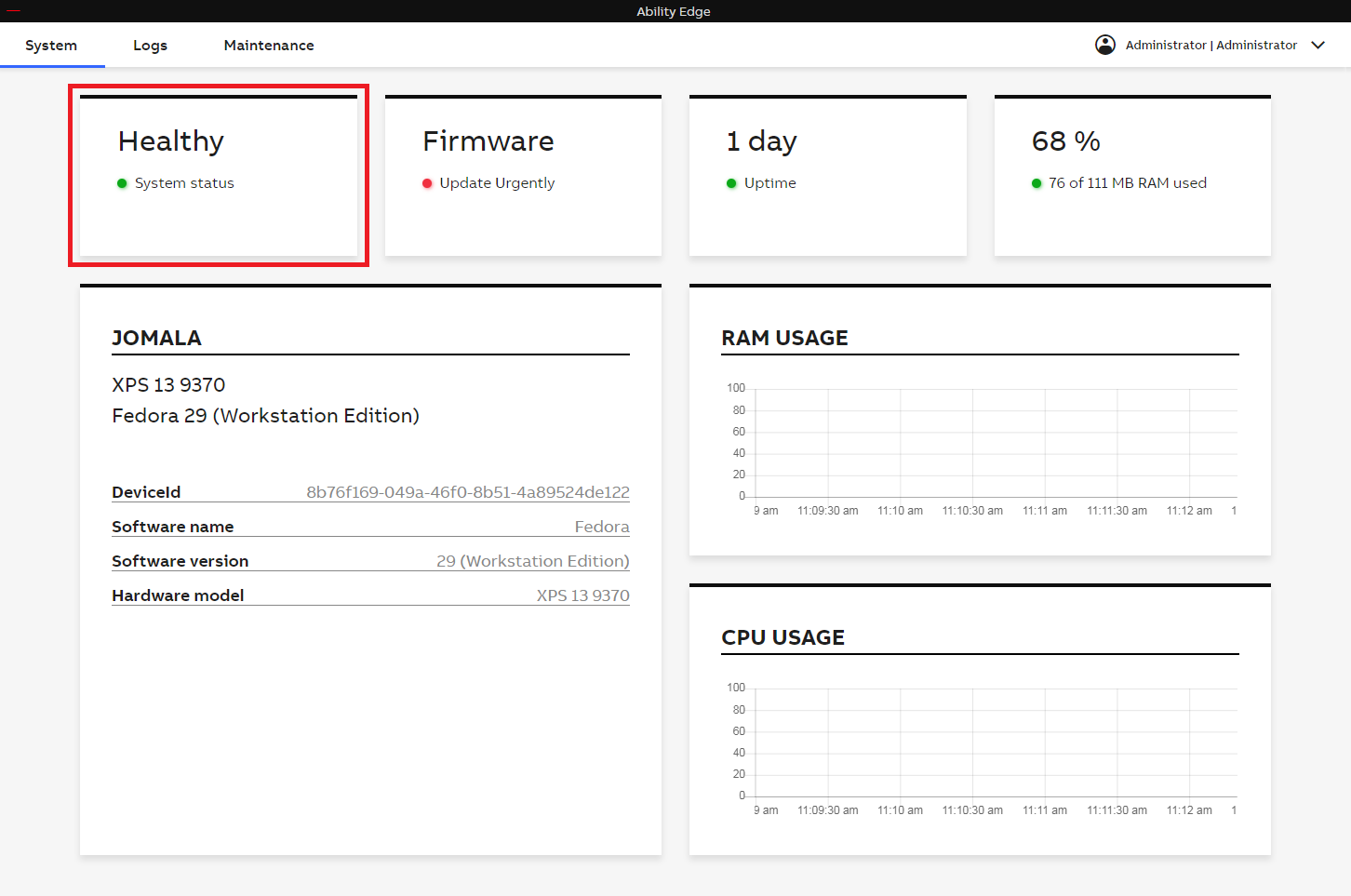Click the JOMALA device heading

coord(156,338)
